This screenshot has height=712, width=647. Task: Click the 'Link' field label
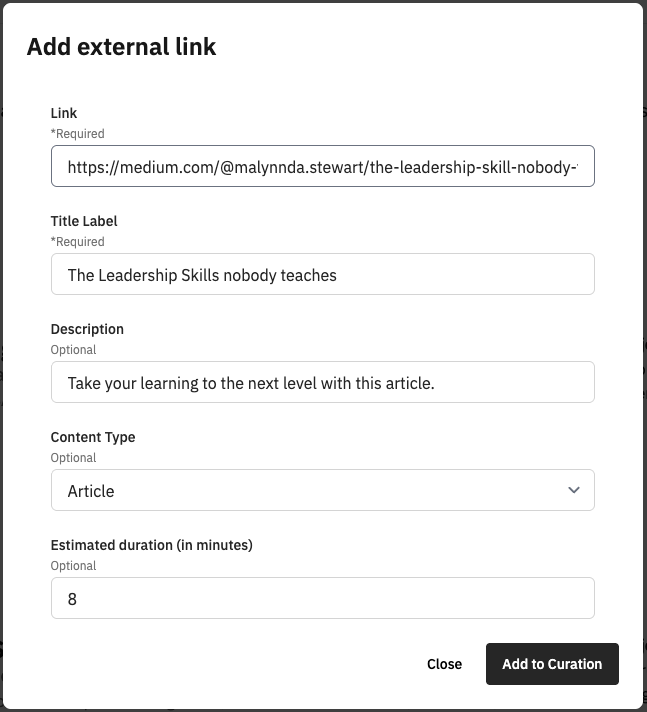[x=64, y=113]
